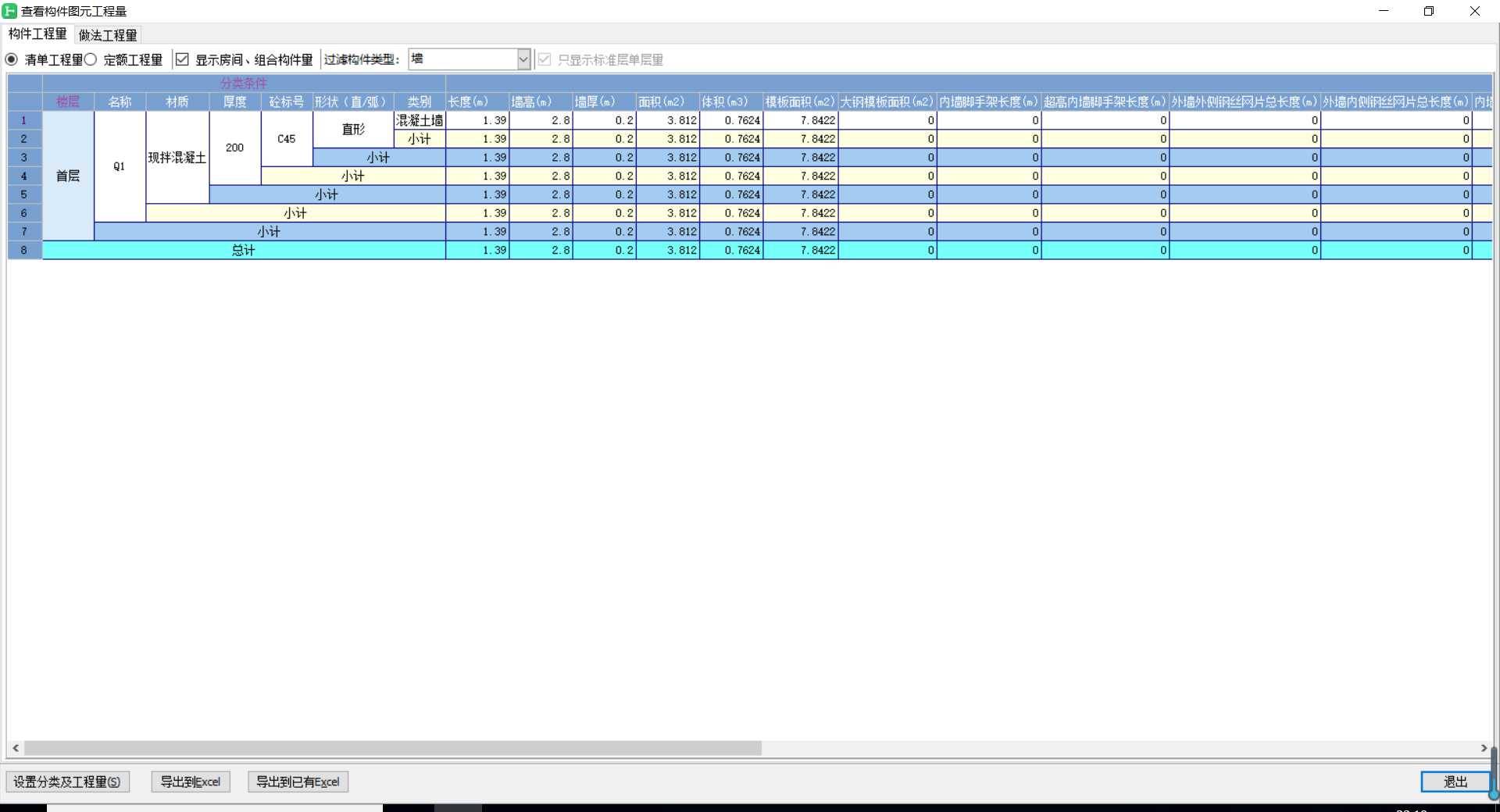
Task: Toggle 只显示标准层单层量 checkbox
Action: (545, 59)
